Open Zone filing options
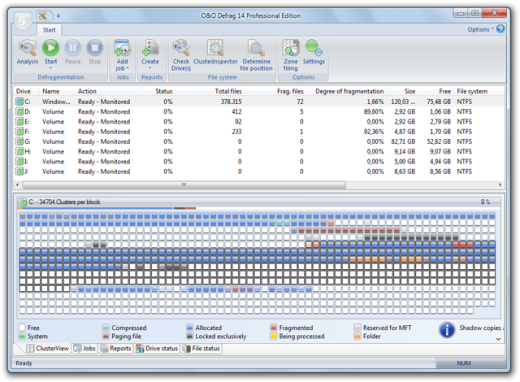Image resolution: width=520 pixels, height=382 pixels. [x=291, y=55]
